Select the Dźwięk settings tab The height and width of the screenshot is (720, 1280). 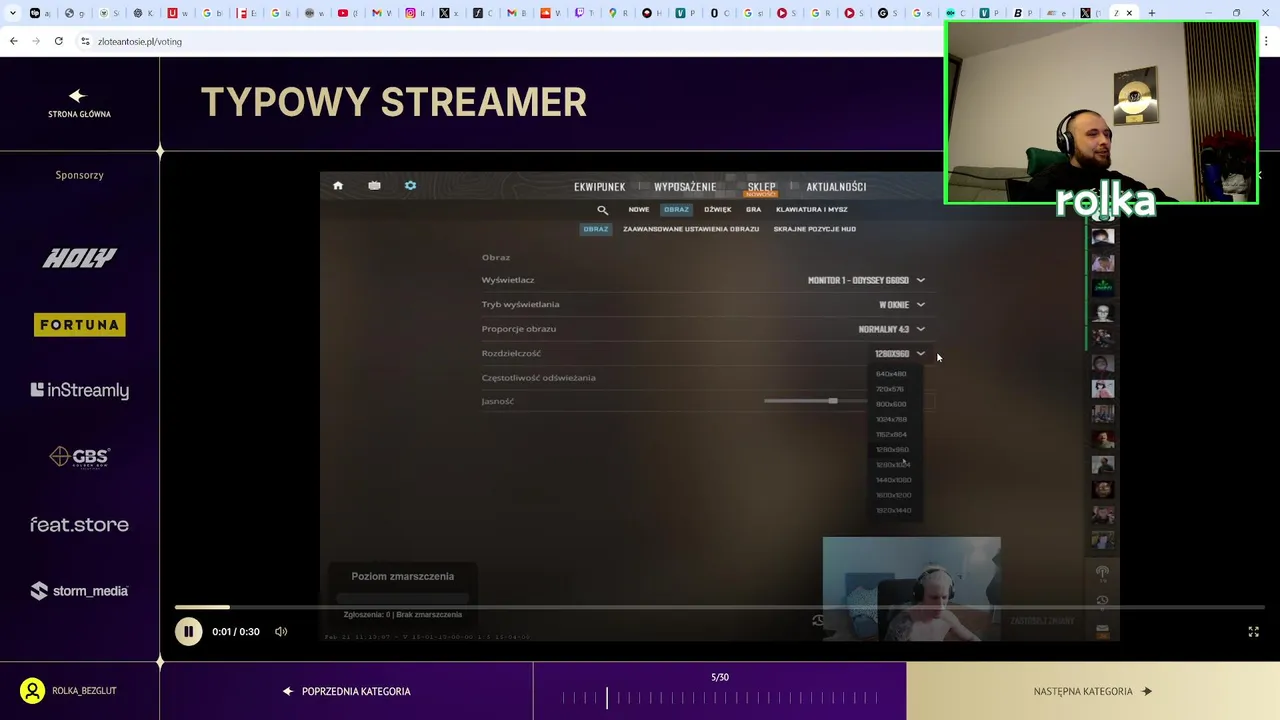coord(717,210)
